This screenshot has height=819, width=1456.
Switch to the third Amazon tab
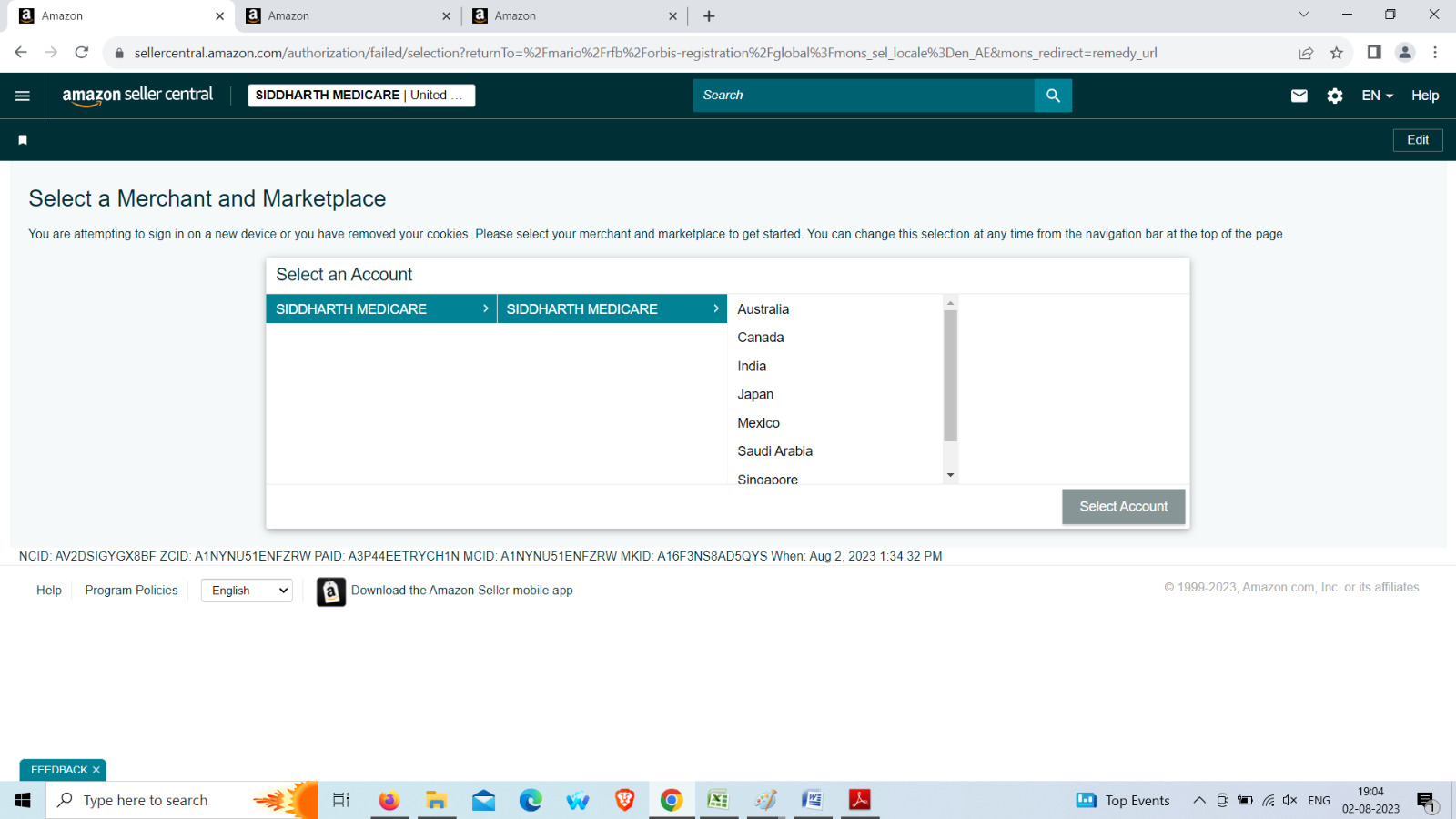pos(573,16)
